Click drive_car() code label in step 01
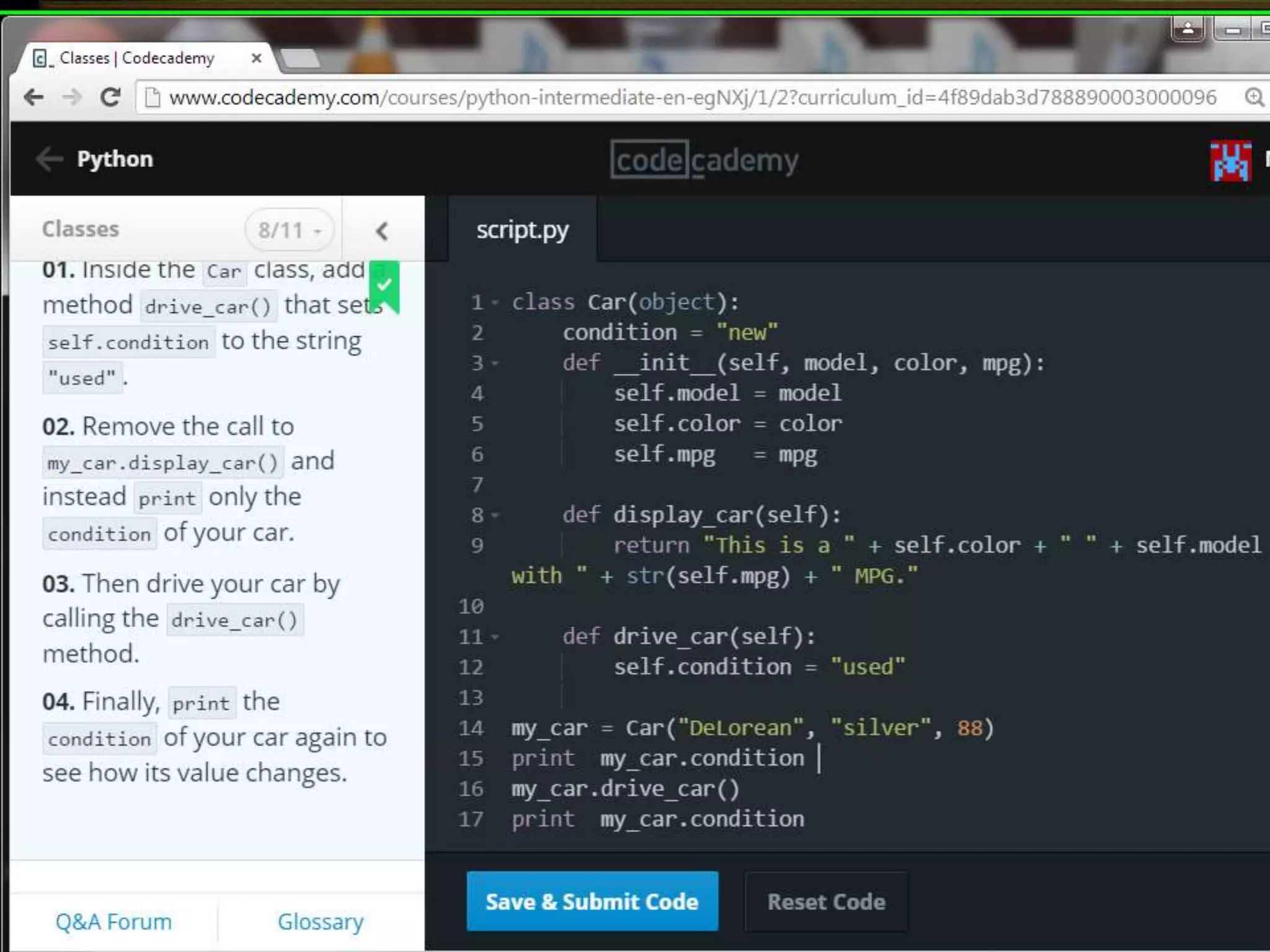 coord(208,307)
